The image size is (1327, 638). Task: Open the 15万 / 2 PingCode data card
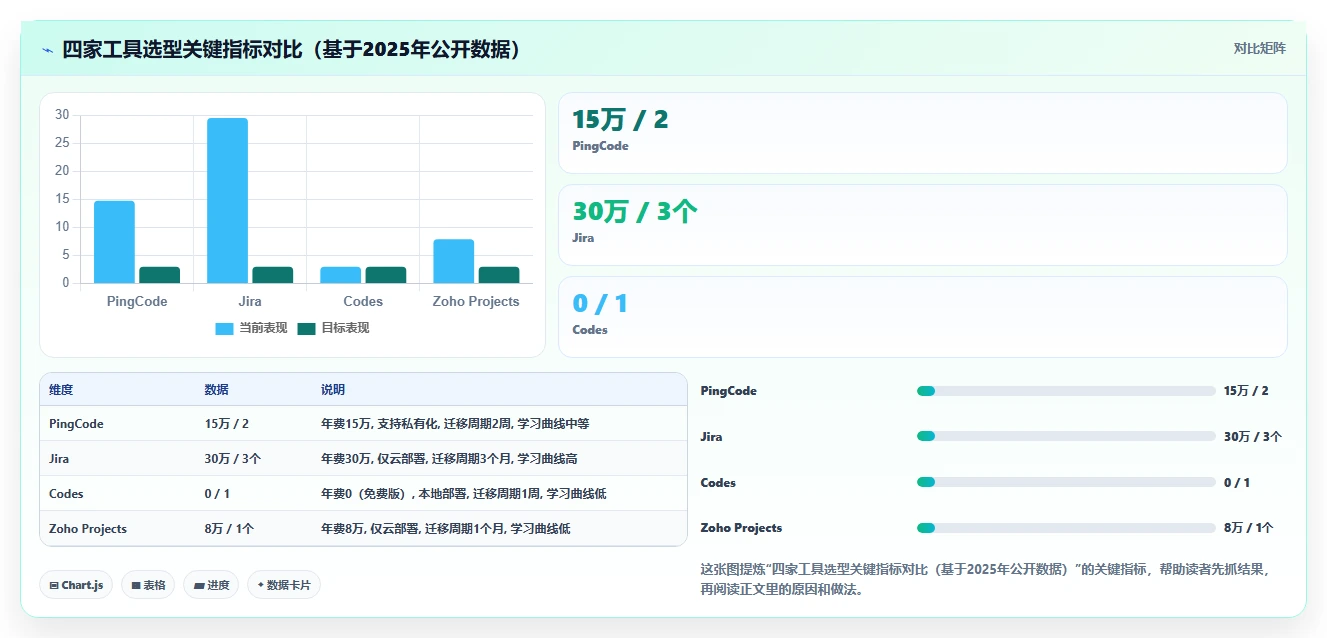pos(922,133)
